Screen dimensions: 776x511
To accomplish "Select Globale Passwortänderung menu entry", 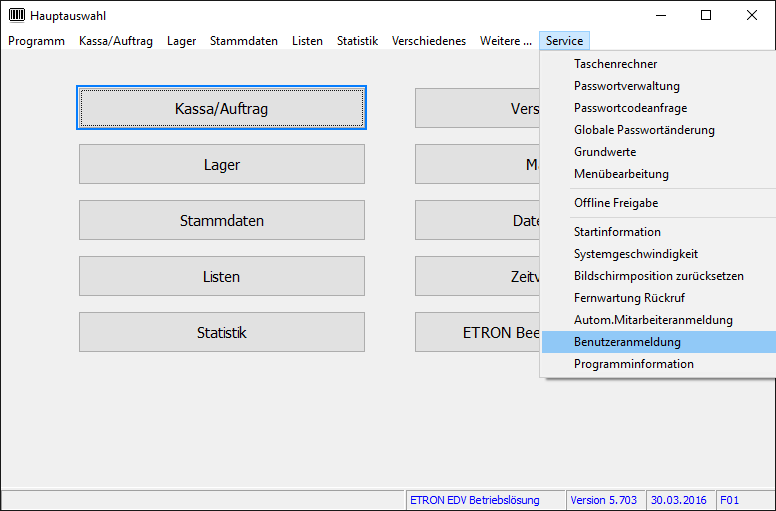I will pos(644,130).
